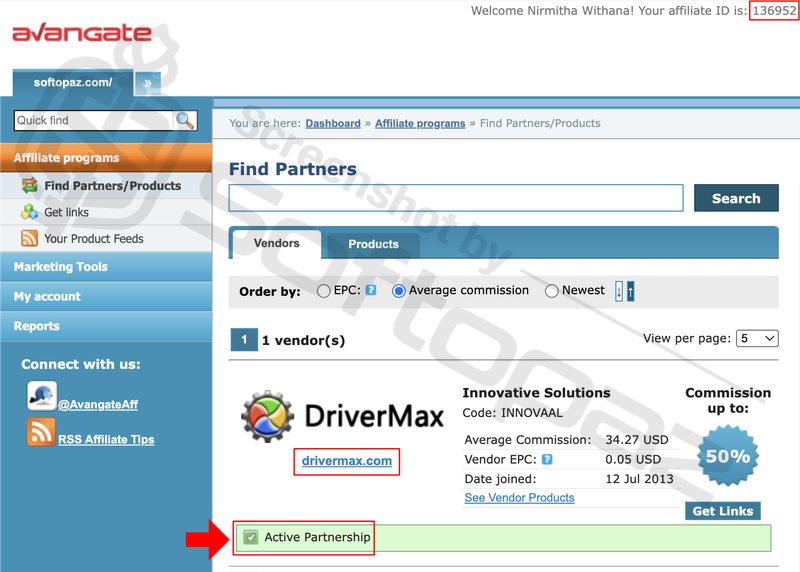
Task: Expand the Reports section
Action: [106, 326]
